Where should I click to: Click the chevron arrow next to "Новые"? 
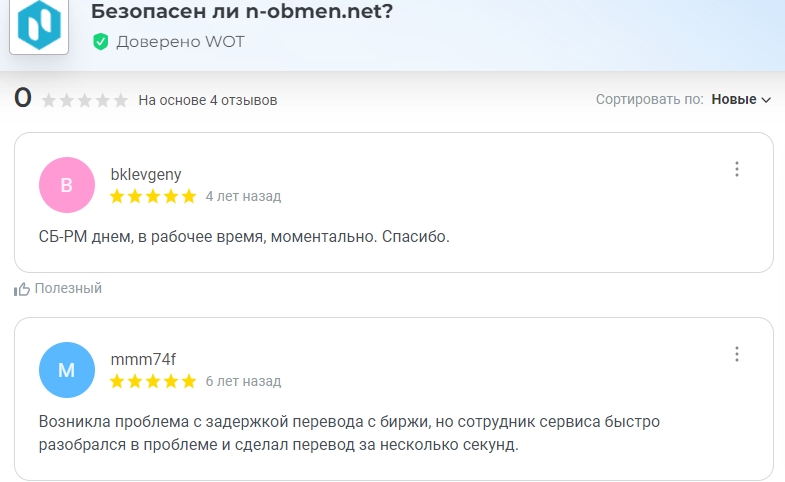[766, 100]
